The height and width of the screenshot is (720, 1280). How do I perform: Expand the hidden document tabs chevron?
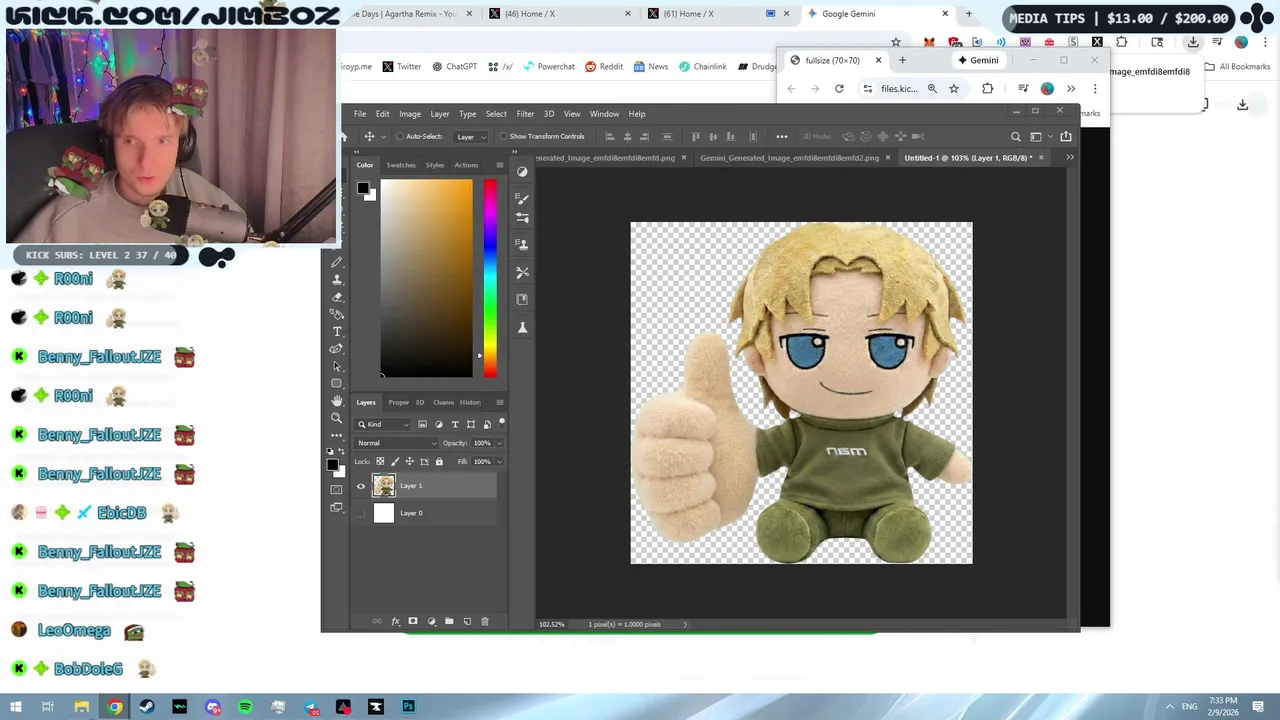(x=1070, y=157)
